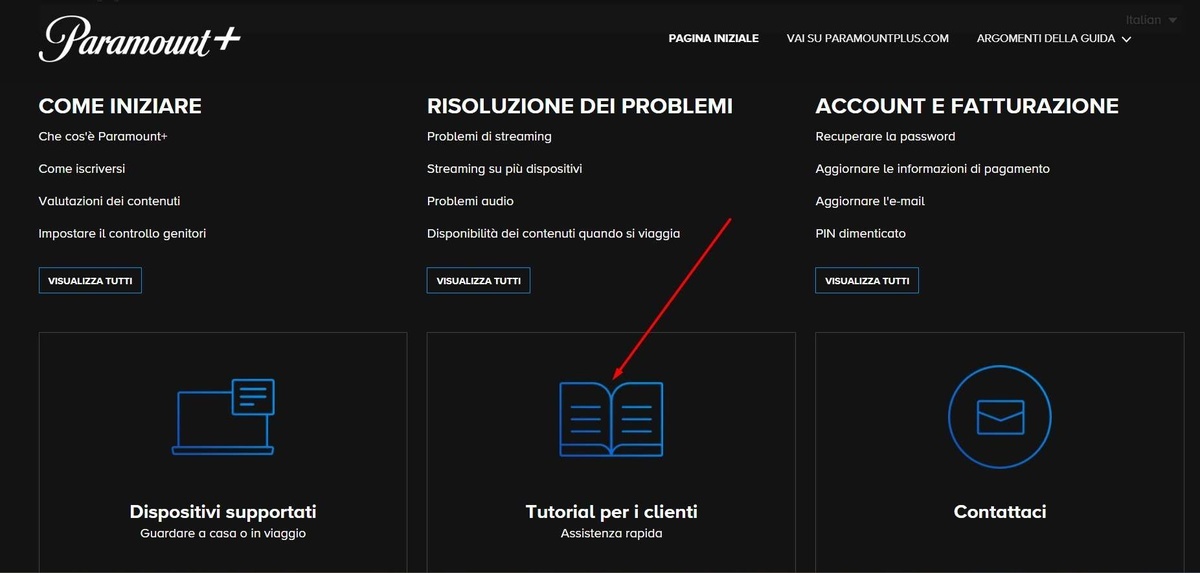
Task: Open Problemi di streaming article
Action: [489, 136]
